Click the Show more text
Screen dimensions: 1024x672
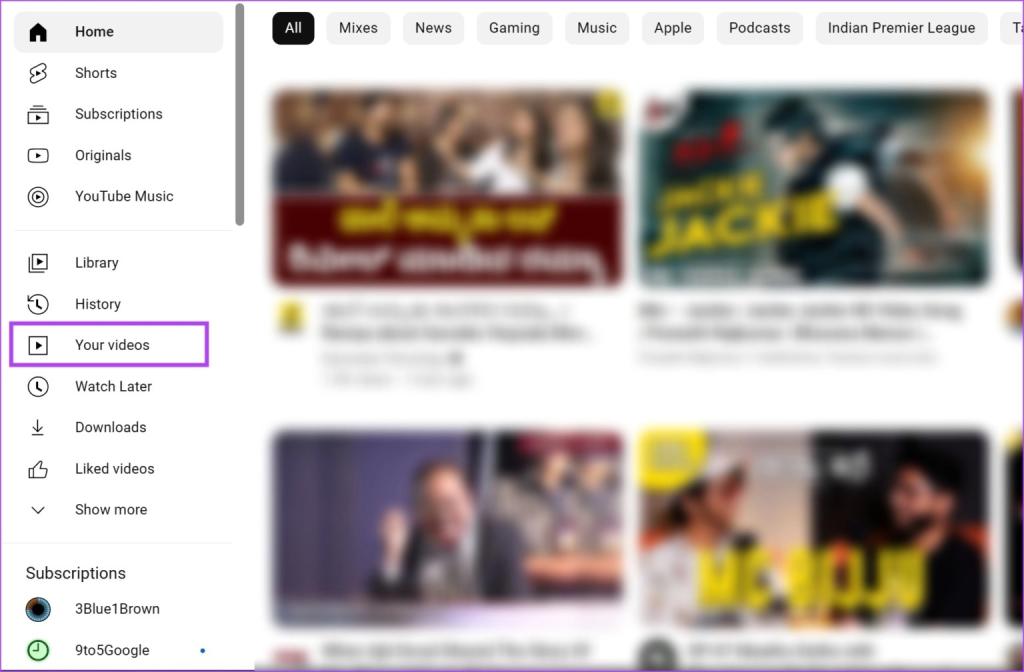click(111, 510)
